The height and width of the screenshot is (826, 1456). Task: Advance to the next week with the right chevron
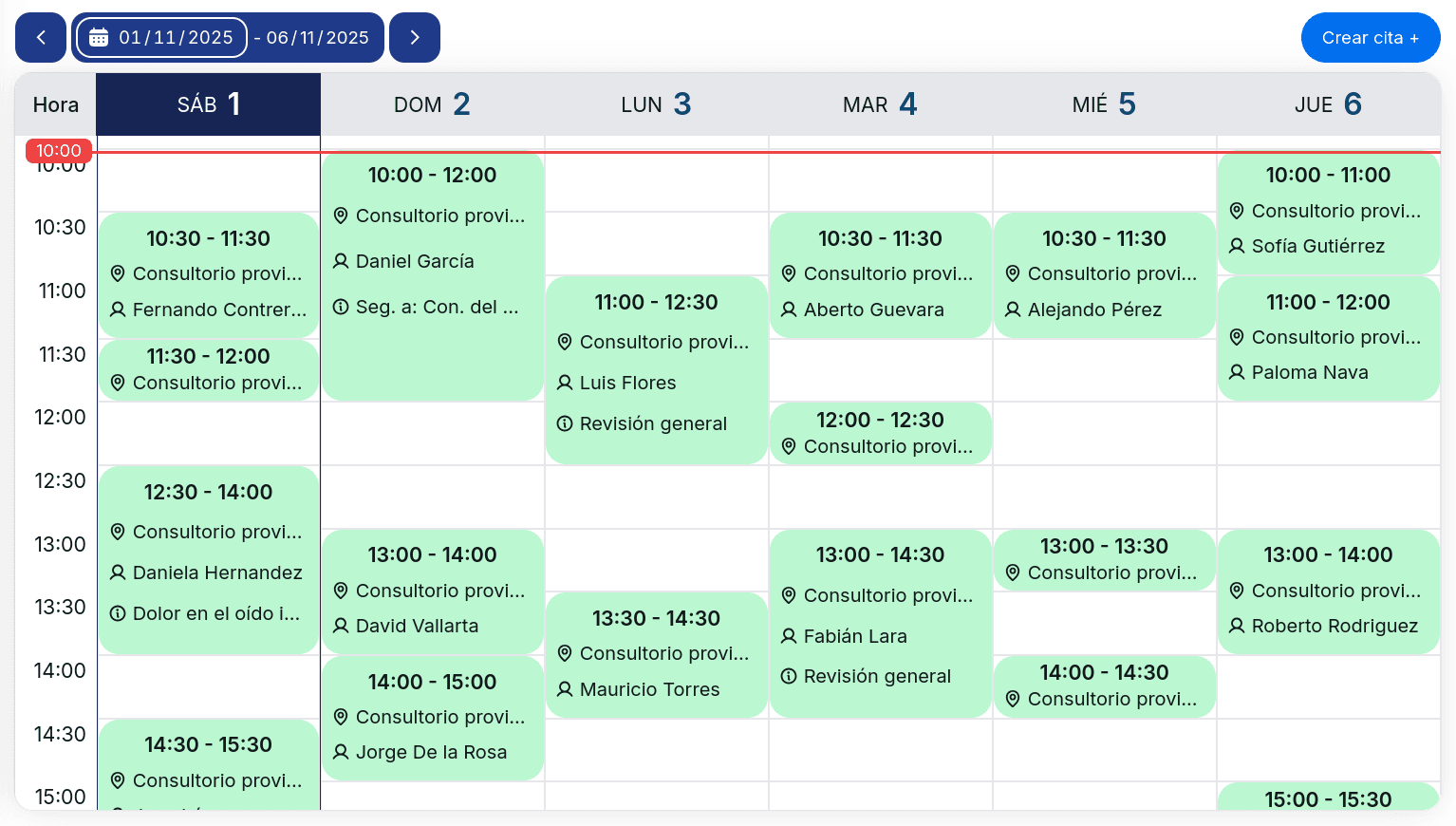(x=415, y=38)
